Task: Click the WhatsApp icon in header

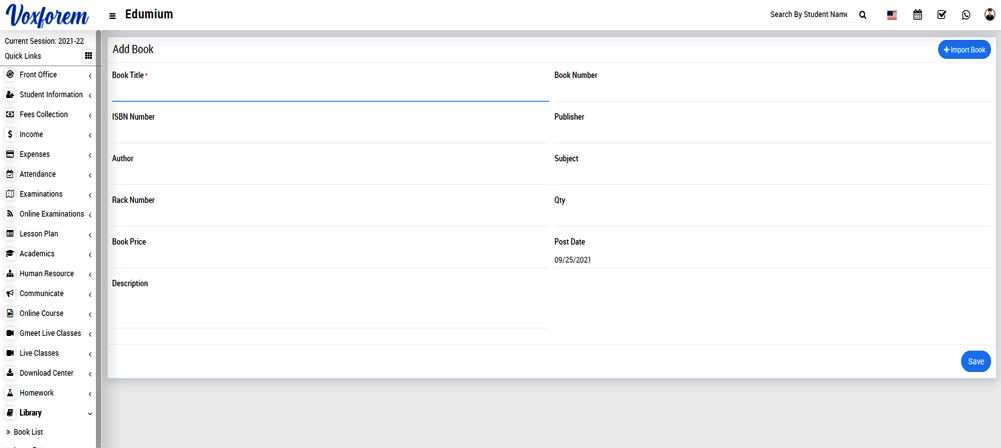Action: click(x=966, y=15)
